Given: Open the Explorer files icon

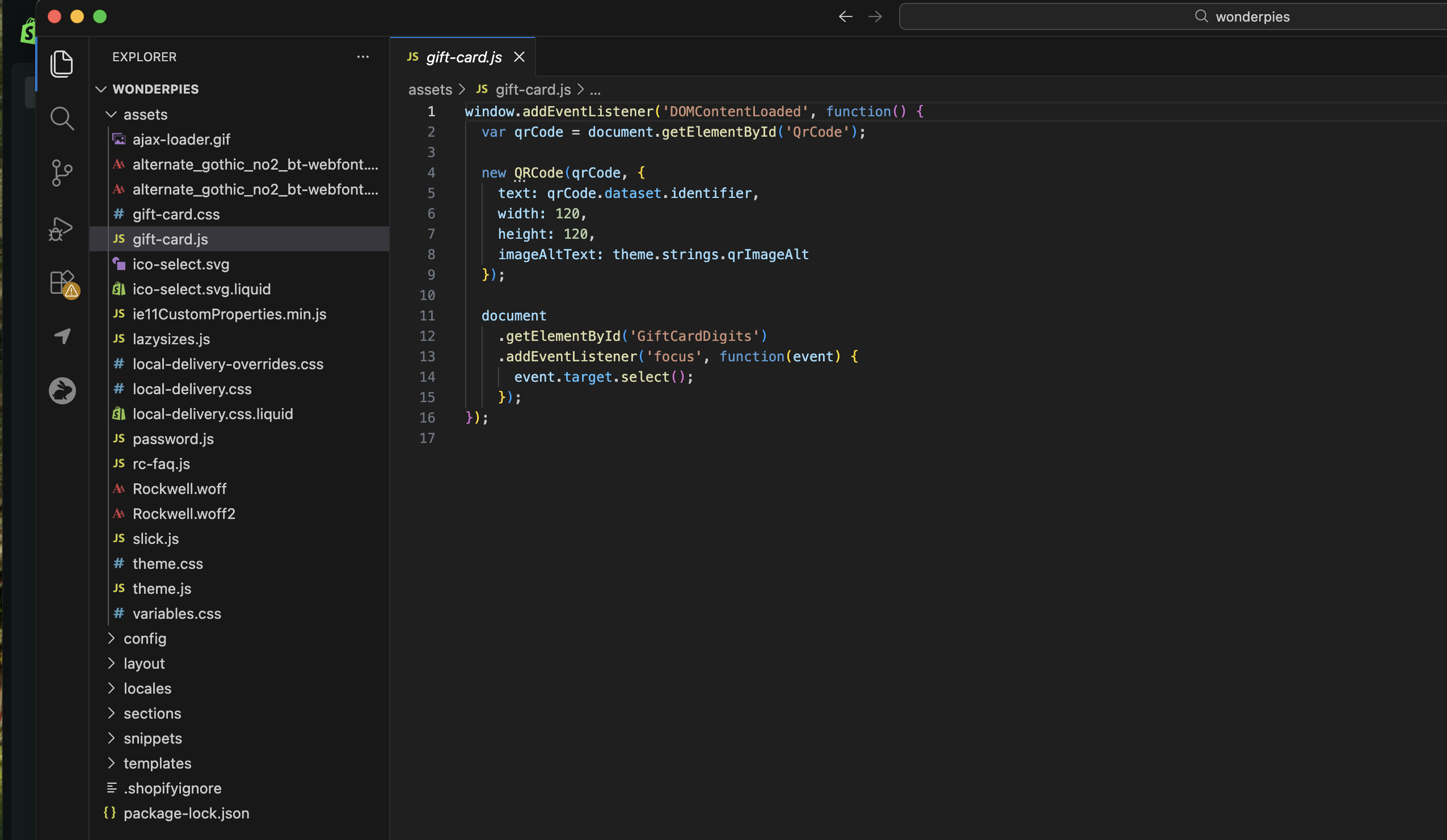Looking at the screenshot, I should pos(61,64).
